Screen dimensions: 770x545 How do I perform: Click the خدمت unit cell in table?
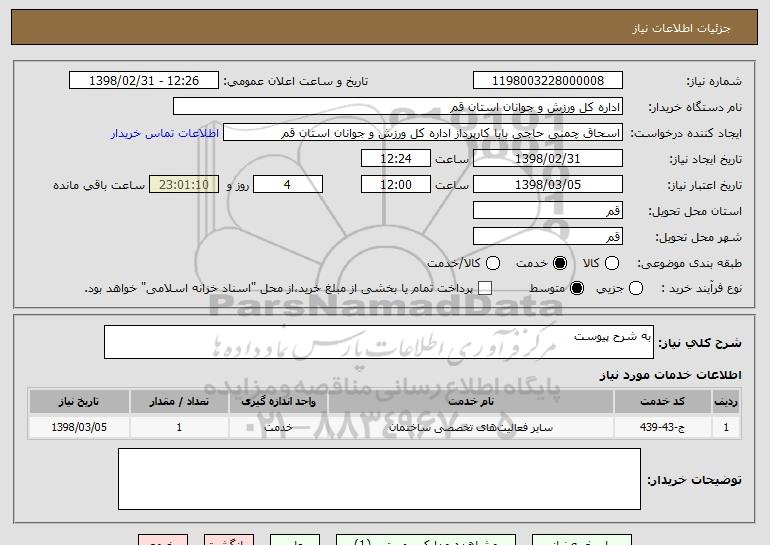278,427
